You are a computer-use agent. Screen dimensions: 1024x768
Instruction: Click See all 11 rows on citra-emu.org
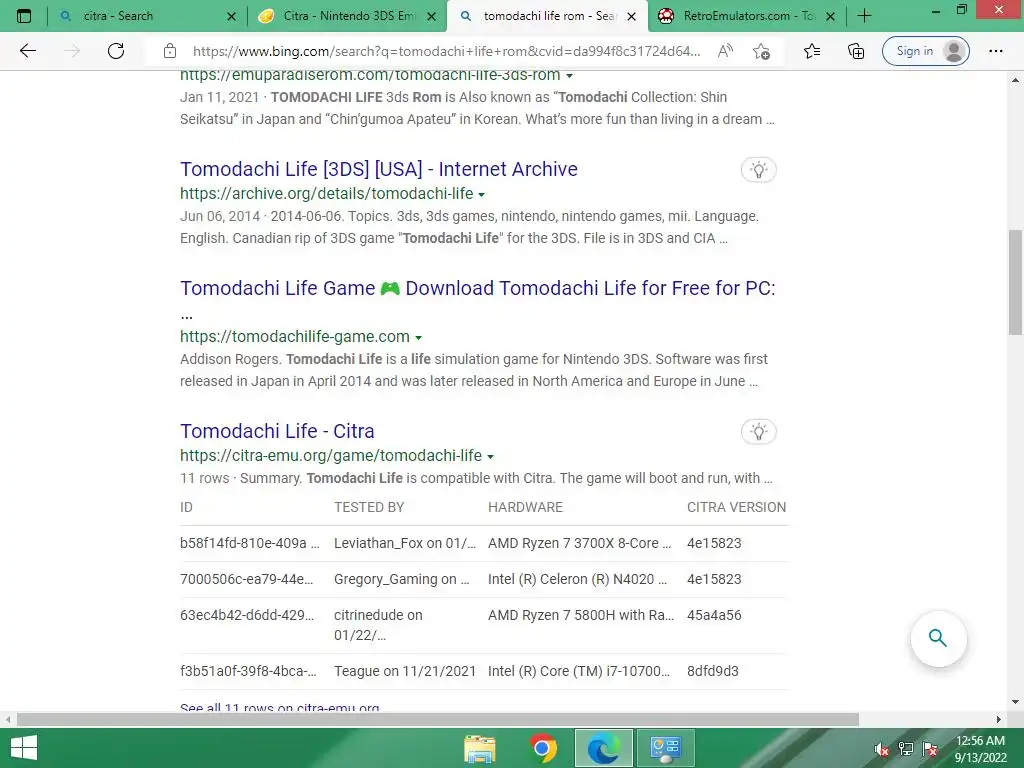[280, 707]
